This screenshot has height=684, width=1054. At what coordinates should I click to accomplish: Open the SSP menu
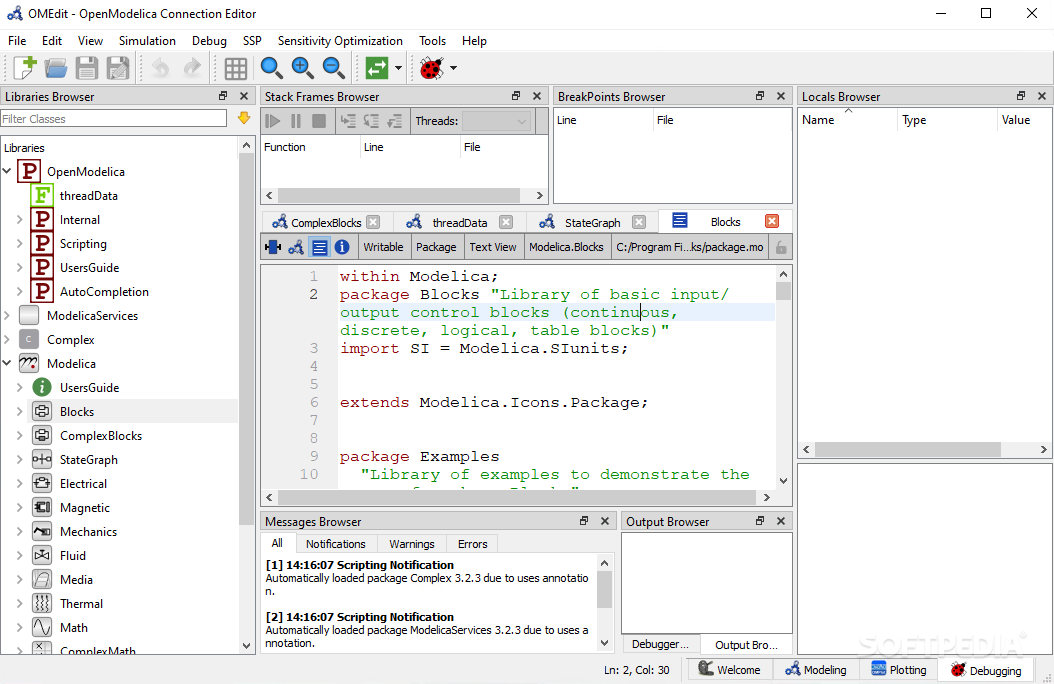click(252, 40)
